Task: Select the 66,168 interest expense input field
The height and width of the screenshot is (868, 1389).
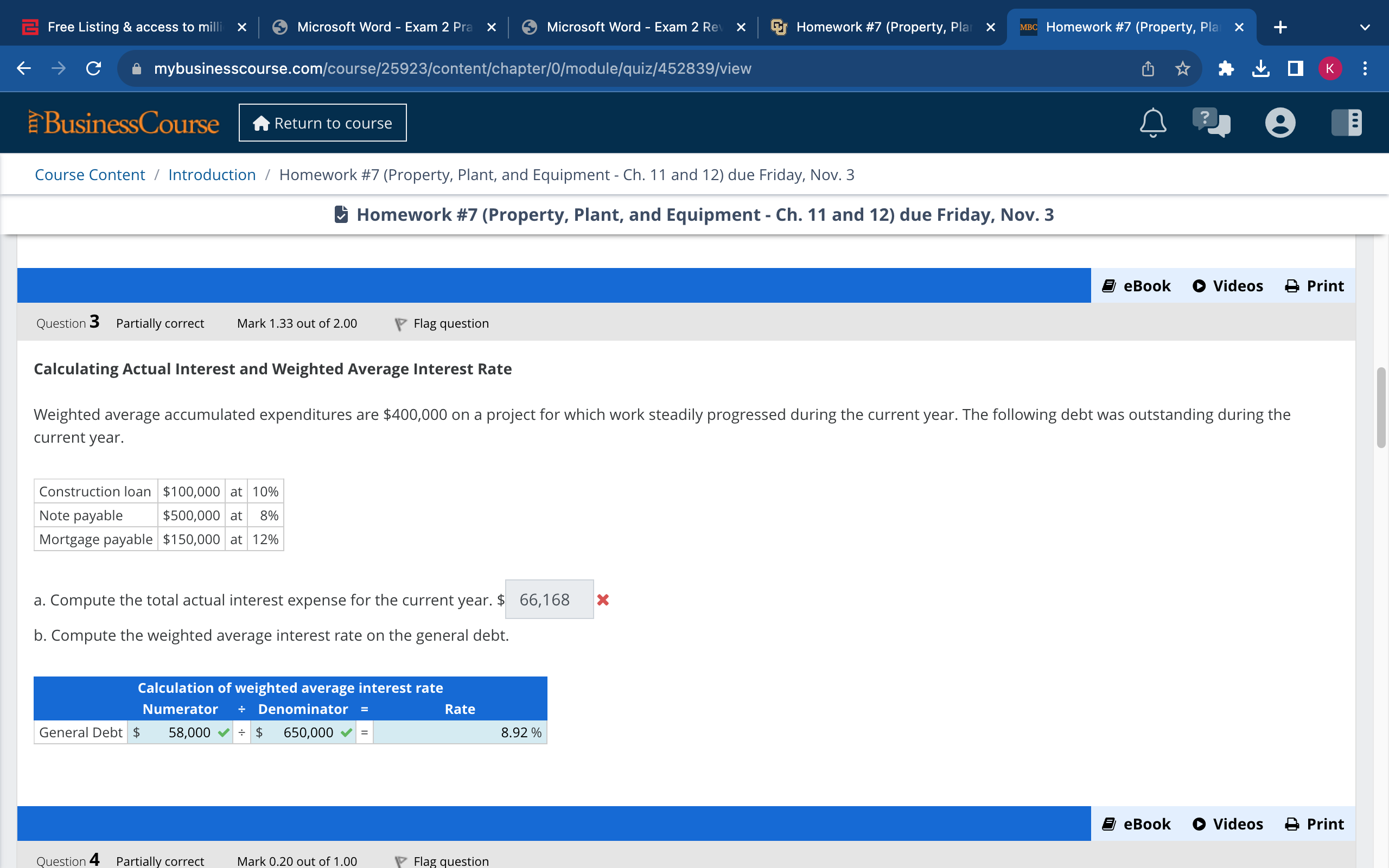Action: click(549, 599)
